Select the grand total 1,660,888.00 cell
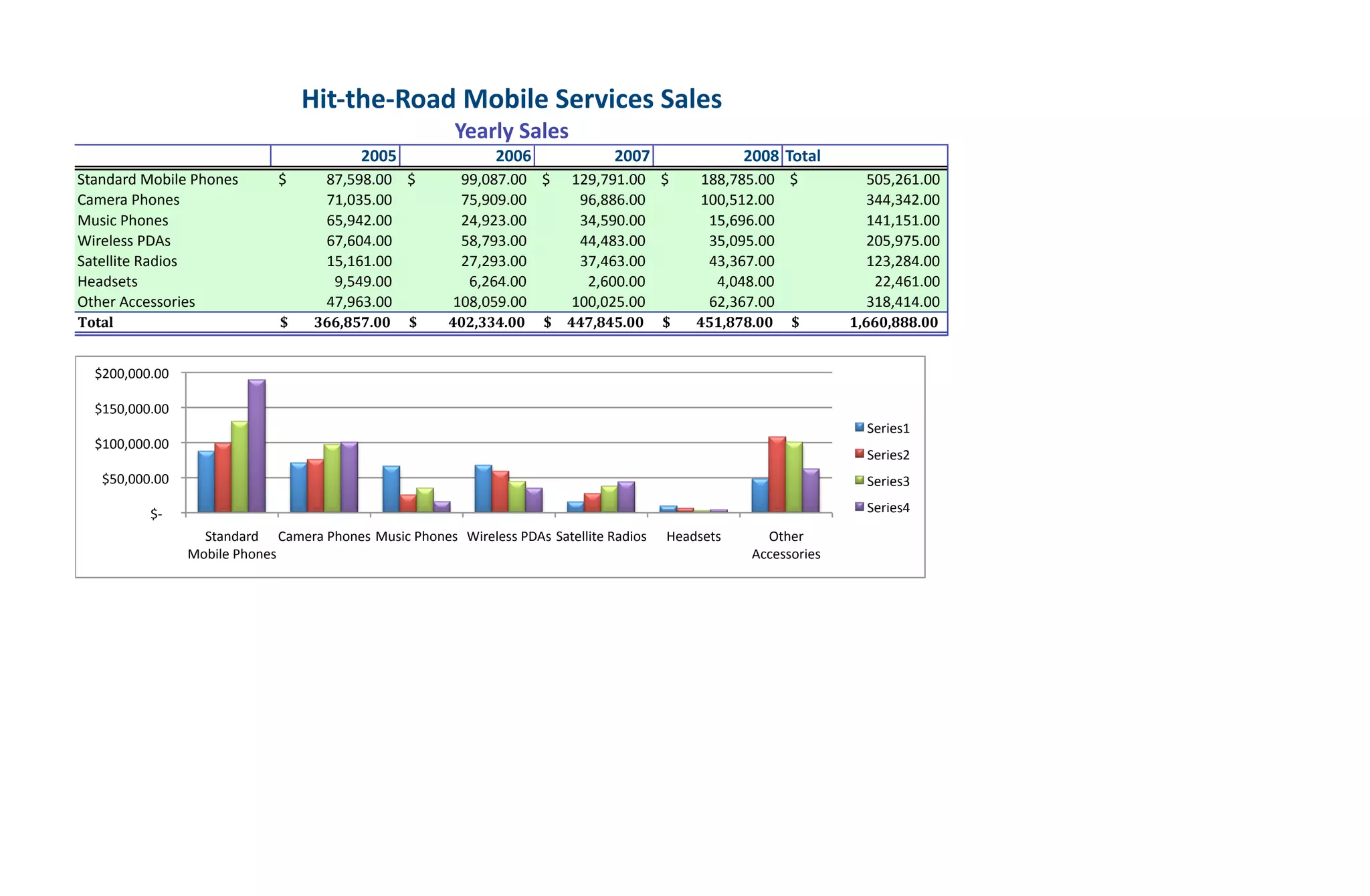Viewport: 1370px width, 896px height. [893, 322]
